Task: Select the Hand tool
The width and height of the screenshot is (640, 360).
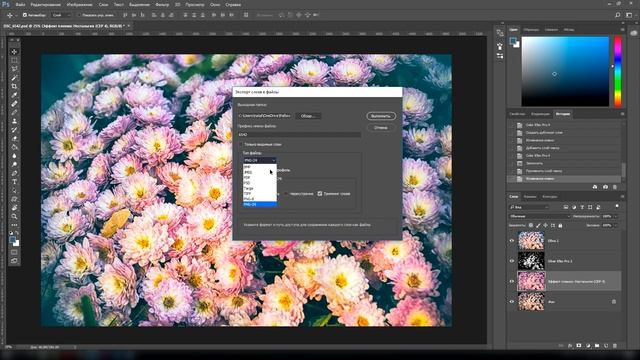Action: [14, 208]
